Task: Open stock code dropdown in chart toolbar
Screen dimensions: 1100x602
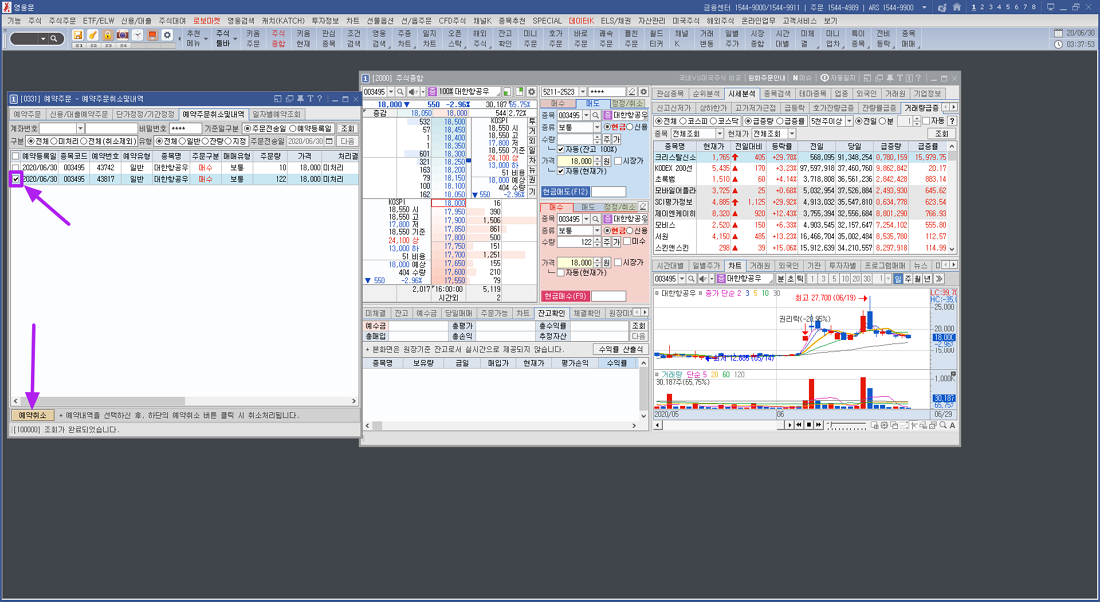Action: [x=682, y=279]
